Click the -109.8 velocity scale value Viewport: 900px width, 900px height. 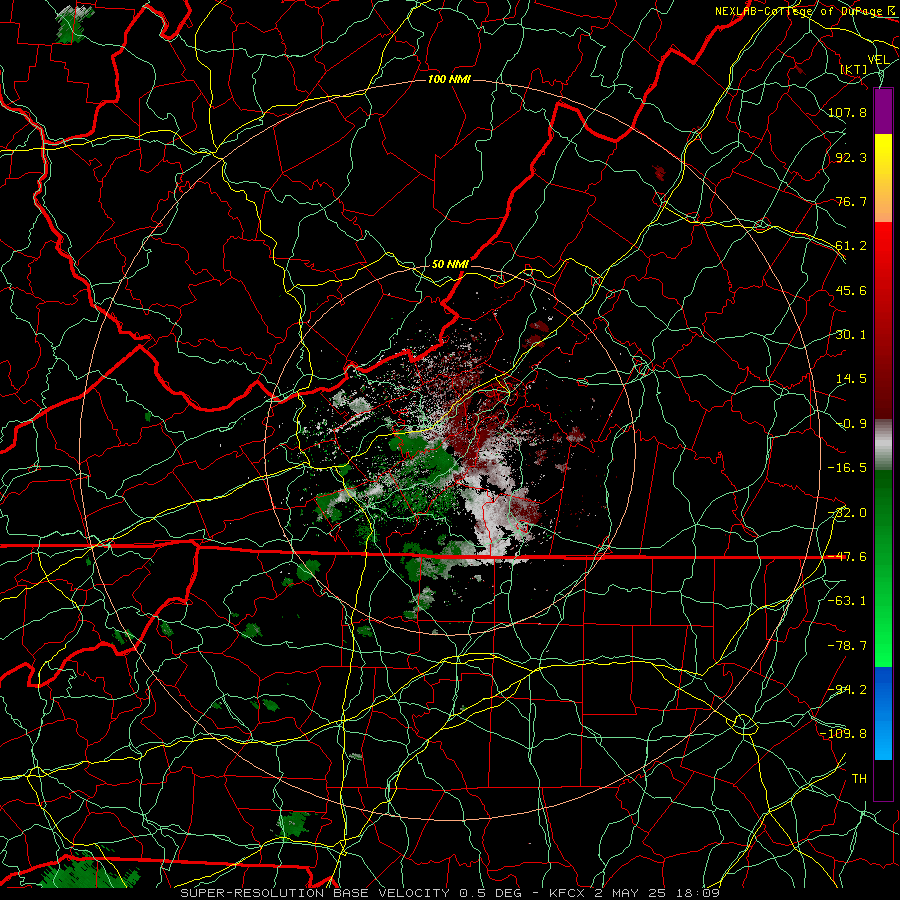pyautogui.click(x=844, y=734)
